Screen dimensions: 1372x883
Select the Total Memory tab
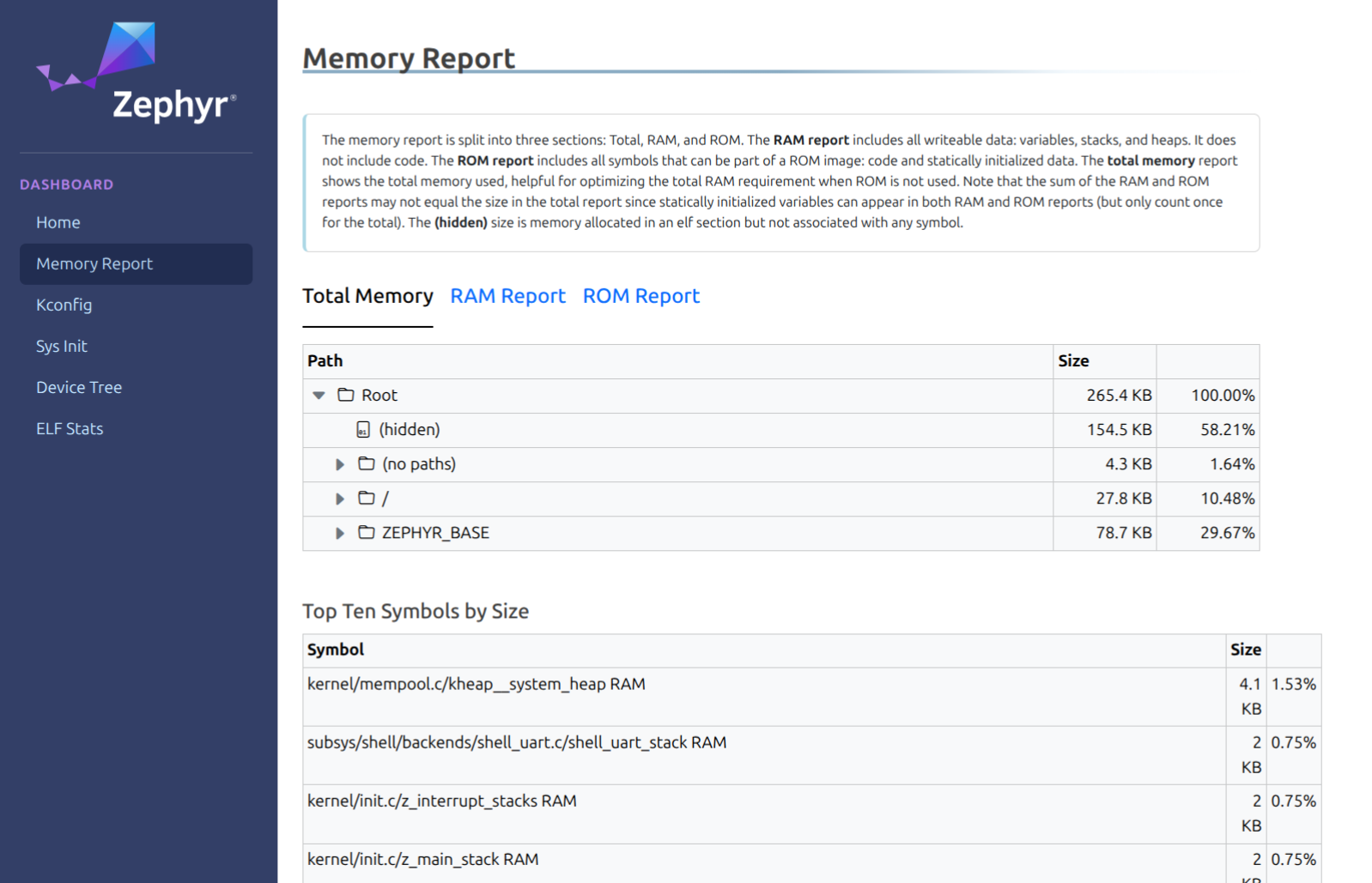tap(367, 296)
